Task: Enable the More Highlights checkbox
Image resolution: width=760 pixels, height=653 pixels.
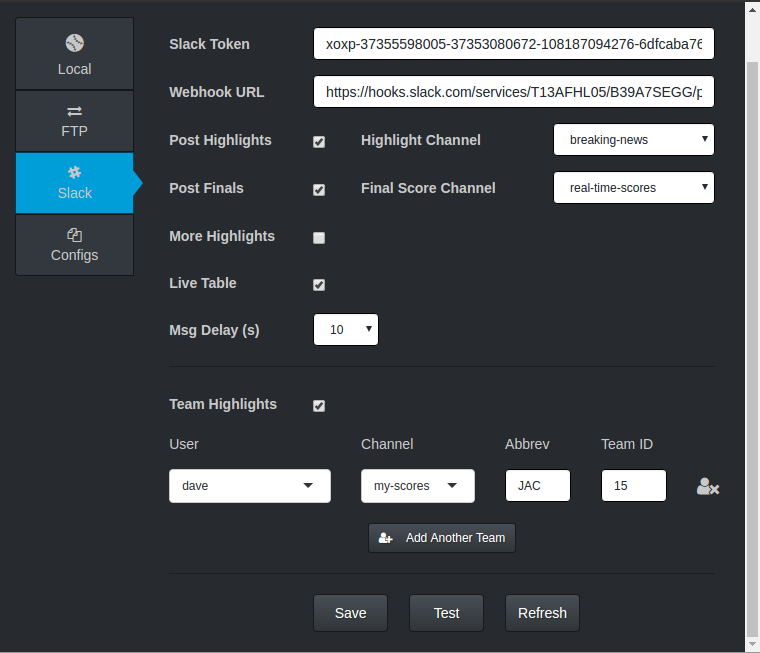Action: (319, 238)
